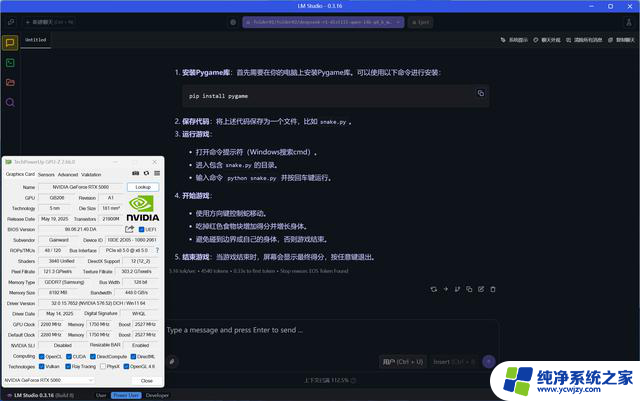The image size is (640, 401).
Task: Refresh GPU-Z data with refresh icon
Action: [x=146, y=173]
